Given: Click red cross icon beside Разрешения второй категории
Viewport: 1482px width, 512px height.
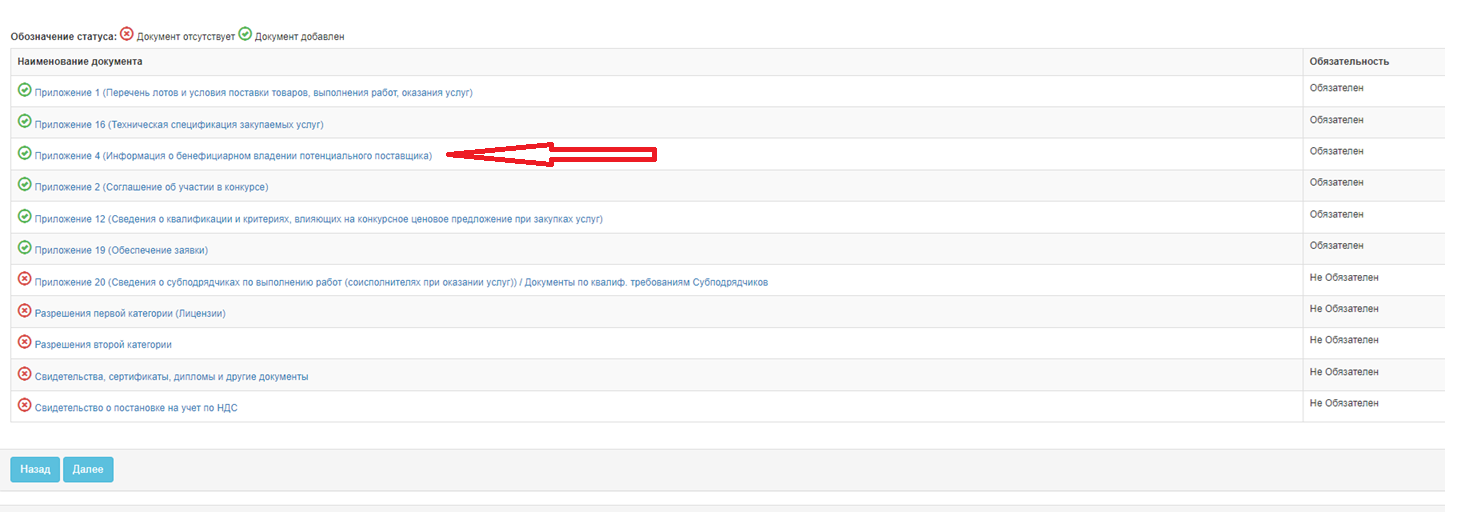Looking at the screenshot, I should [25, 343].
